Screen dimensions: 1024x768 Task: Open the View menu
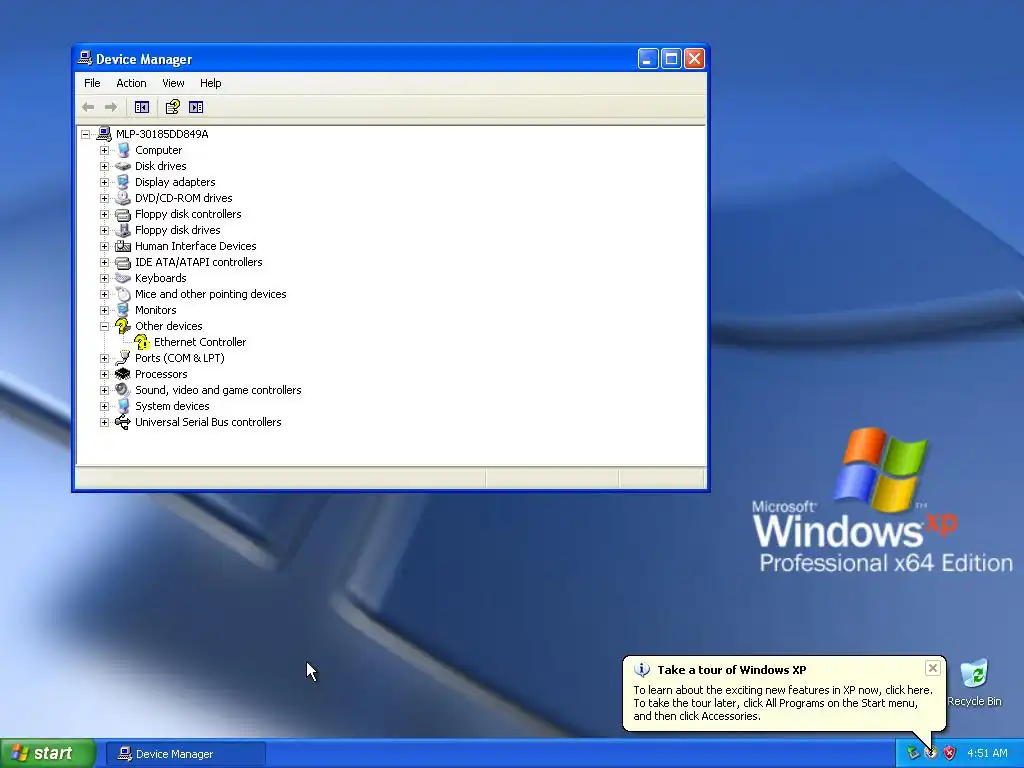[173, 83]
